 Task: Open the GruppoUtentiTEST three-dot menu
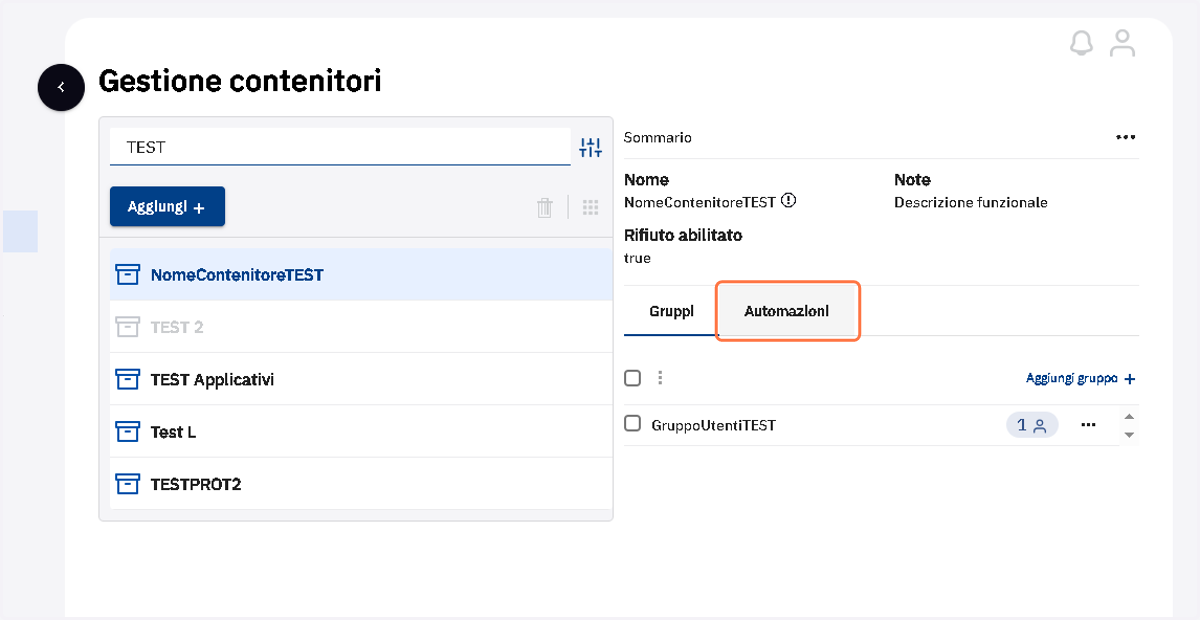[1089, 425]
